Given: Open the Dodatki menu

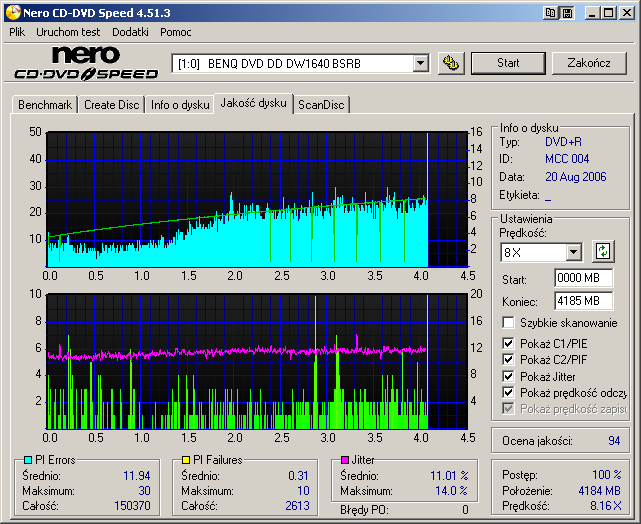Looking at the screenshot, I should [x=130, y=32].
